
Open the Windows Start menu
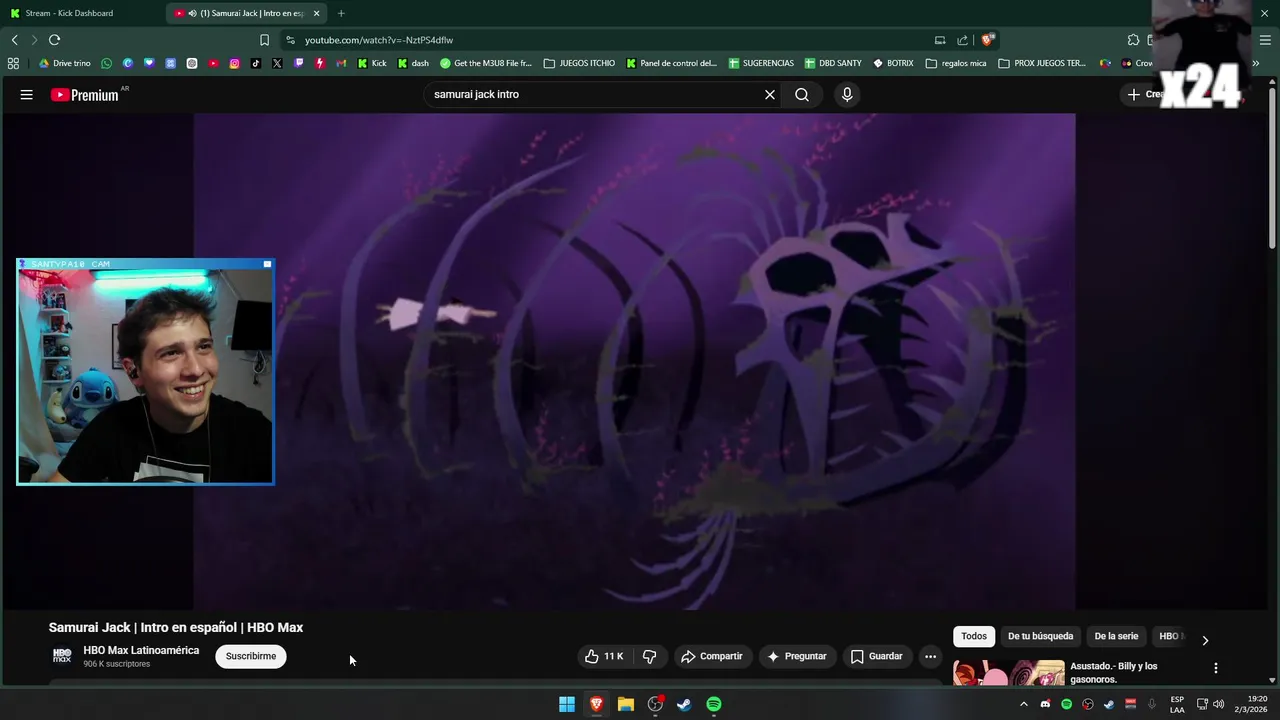pos(567,704)
